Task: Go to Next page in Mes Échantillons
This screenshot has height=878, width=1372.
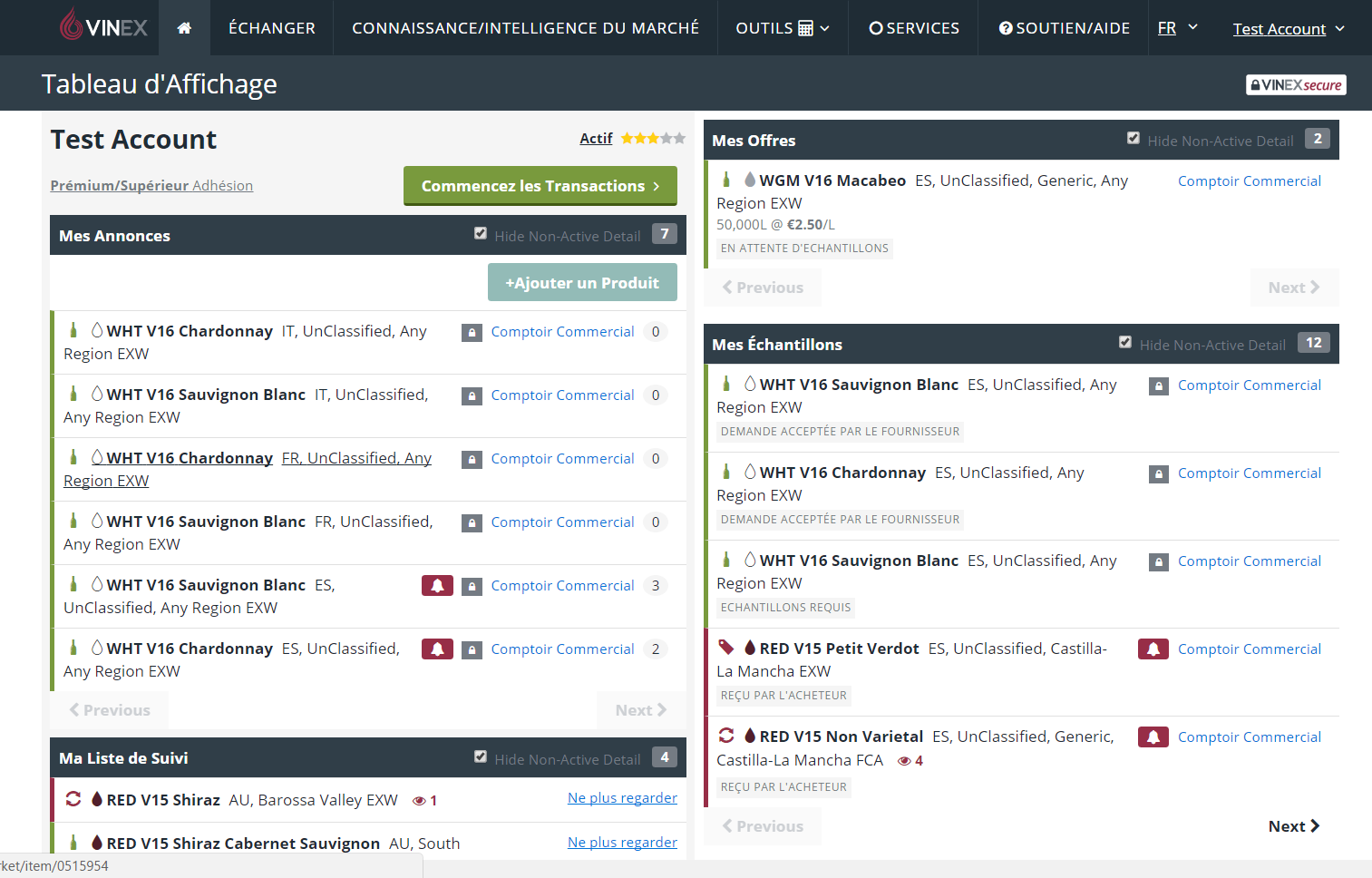Action: tap(1294, 826)
